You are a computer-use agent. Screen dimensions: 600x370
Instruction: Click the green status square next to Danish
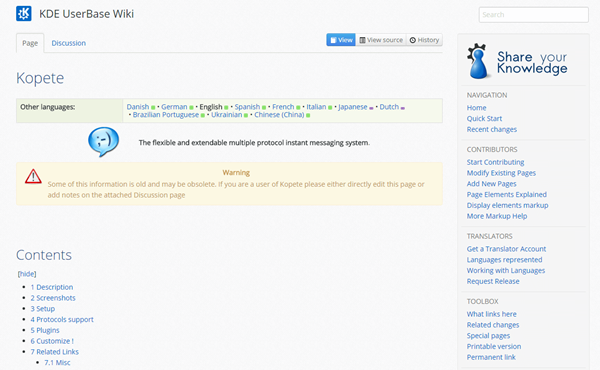(x=153, y=108)
